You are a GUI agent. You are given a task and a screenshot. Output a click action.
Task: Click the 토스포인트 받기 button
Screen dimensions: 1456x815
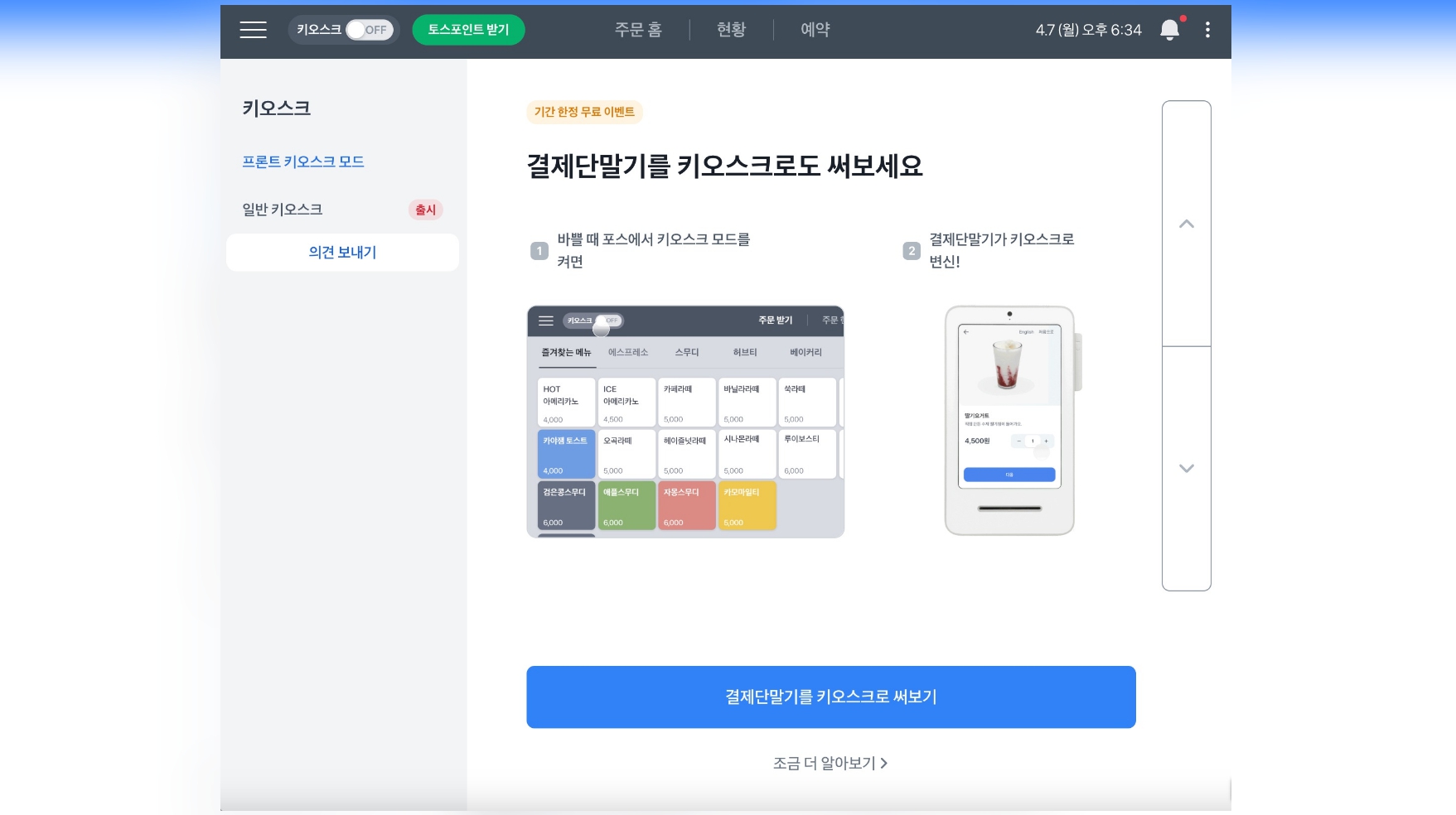click(x=468, y=30)
